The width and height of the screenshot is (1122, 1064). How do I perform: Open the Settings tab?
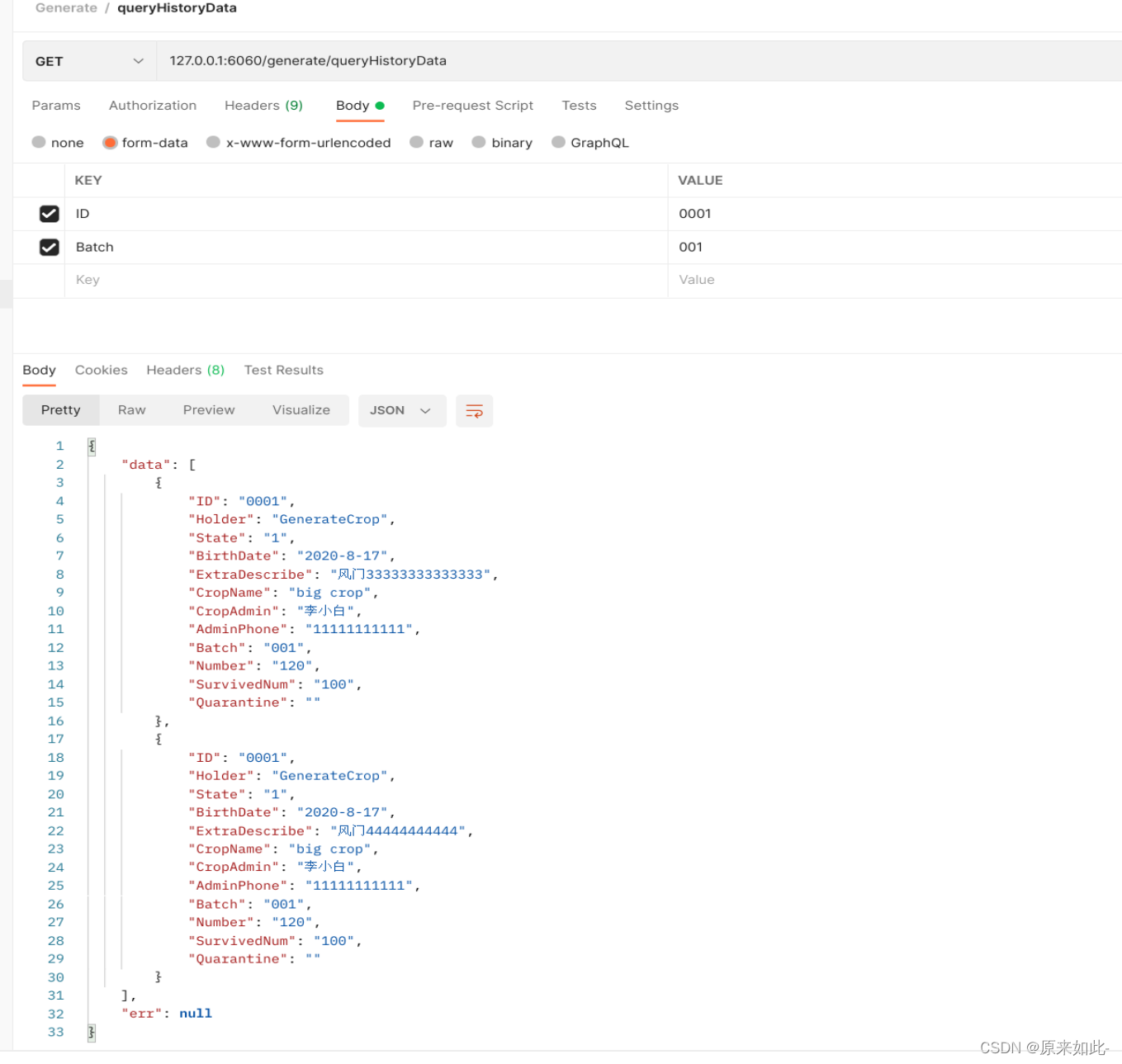(651, 106)
